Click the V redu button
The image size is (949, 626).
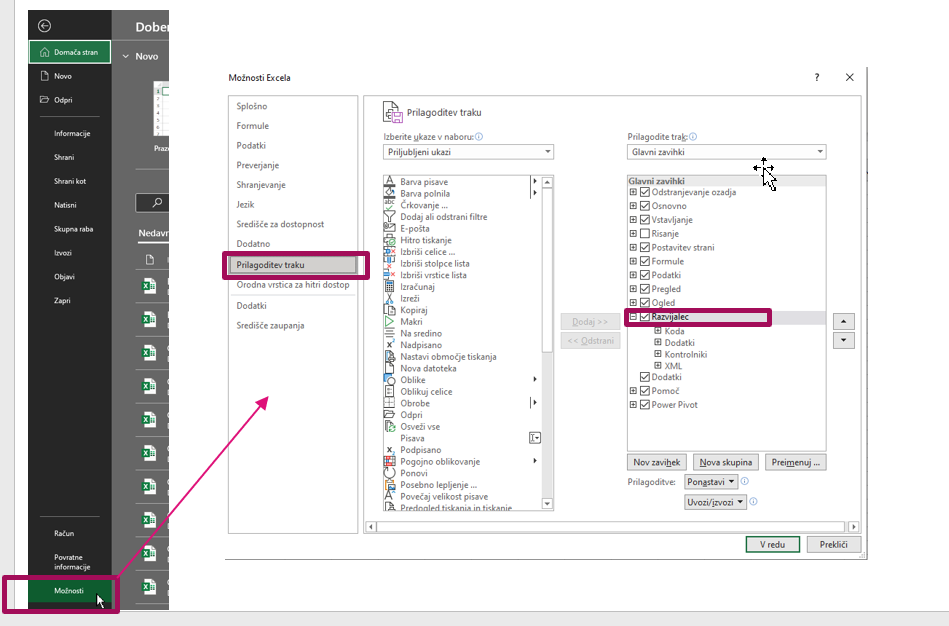(x=772, y=544)
